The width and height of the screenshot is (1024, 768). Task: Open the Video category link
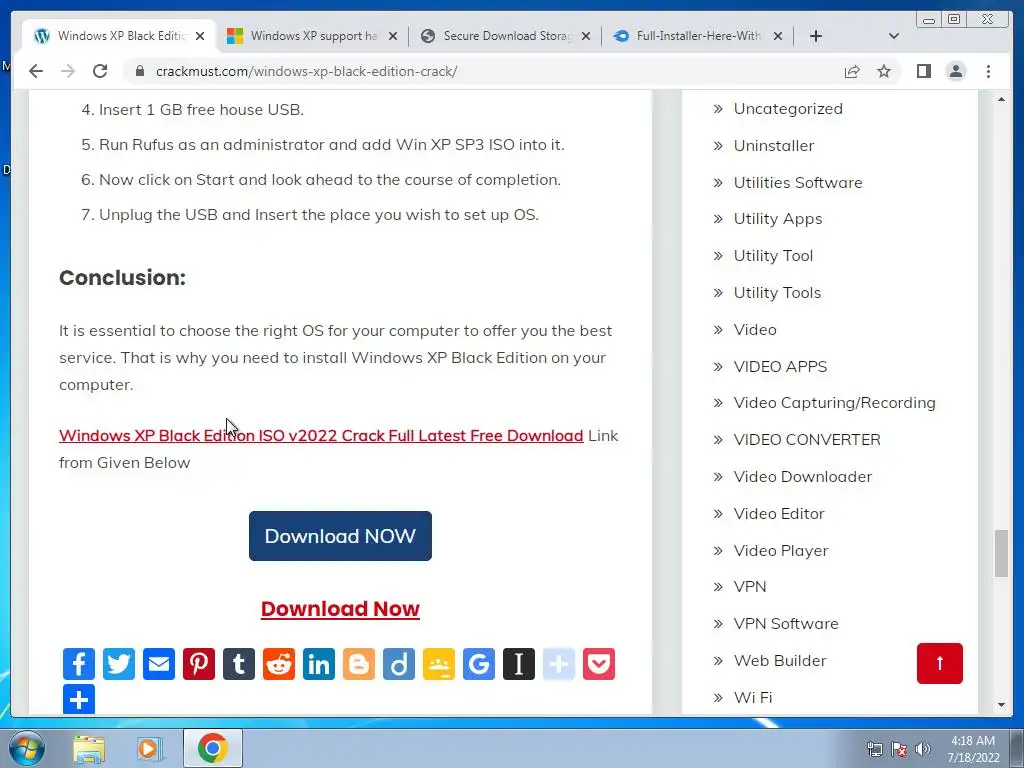point(755,330)
